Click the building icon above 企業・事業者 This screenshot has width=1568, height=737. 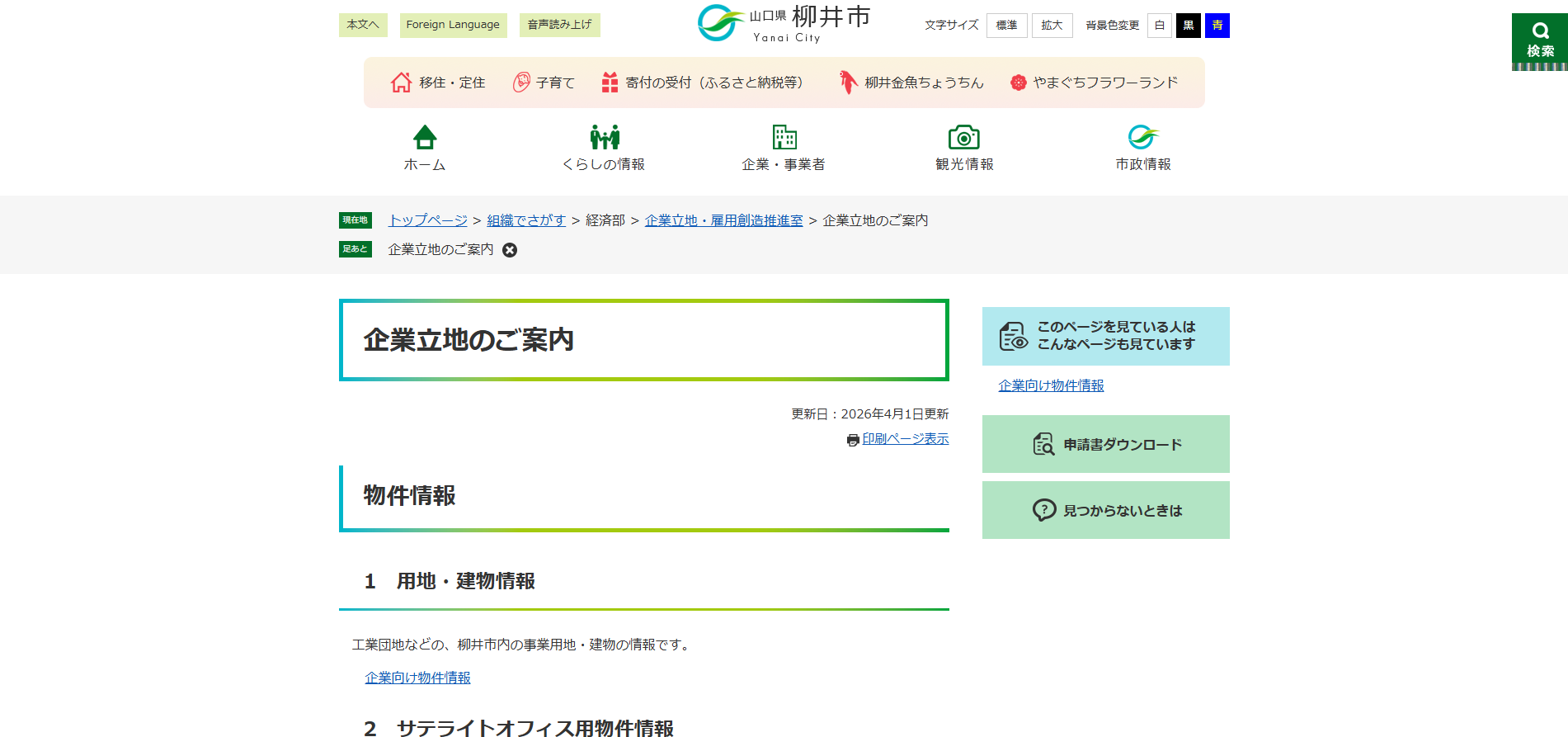coord(784,137)
